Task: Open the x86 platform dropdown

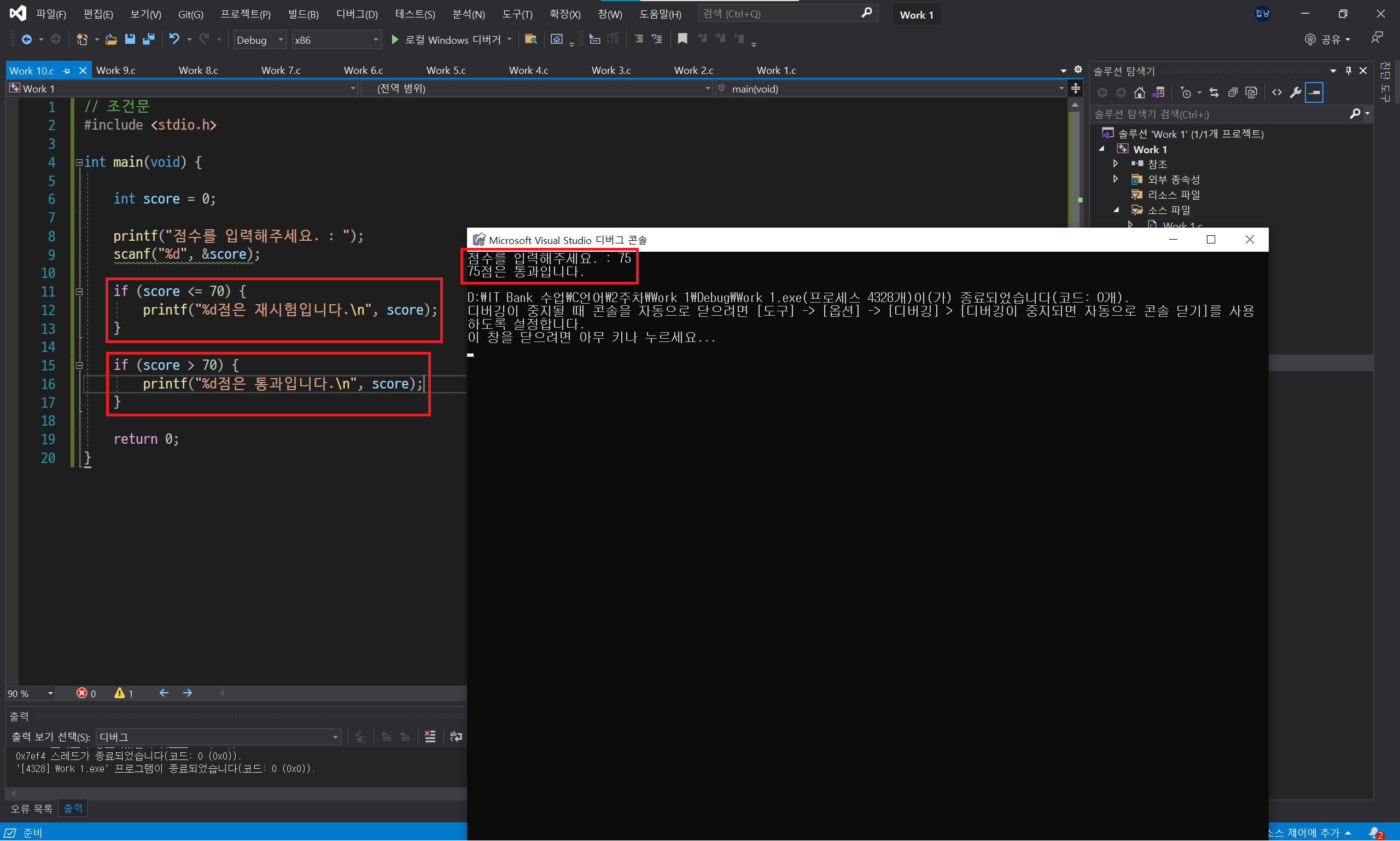Action: (x=336, y=39)
